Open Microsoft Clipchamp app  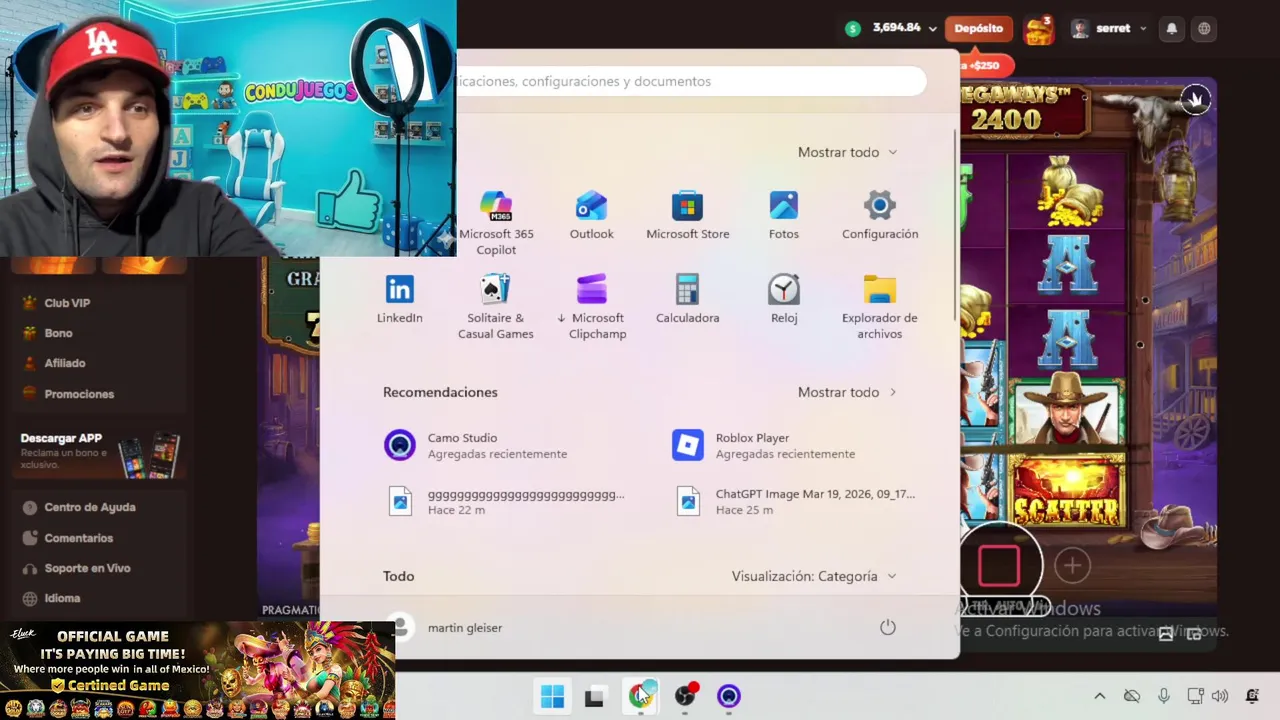tap(592, 306)
